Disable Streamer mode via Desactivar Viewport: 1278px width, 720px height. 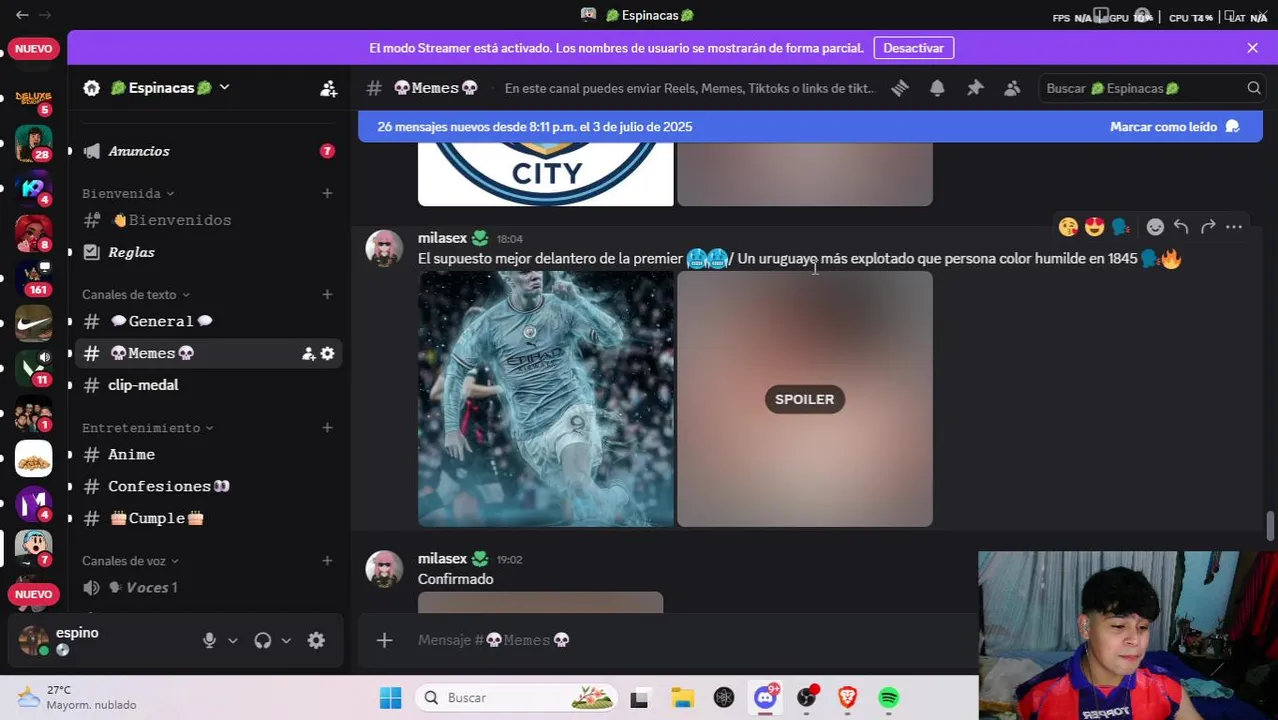click(913, 48)
